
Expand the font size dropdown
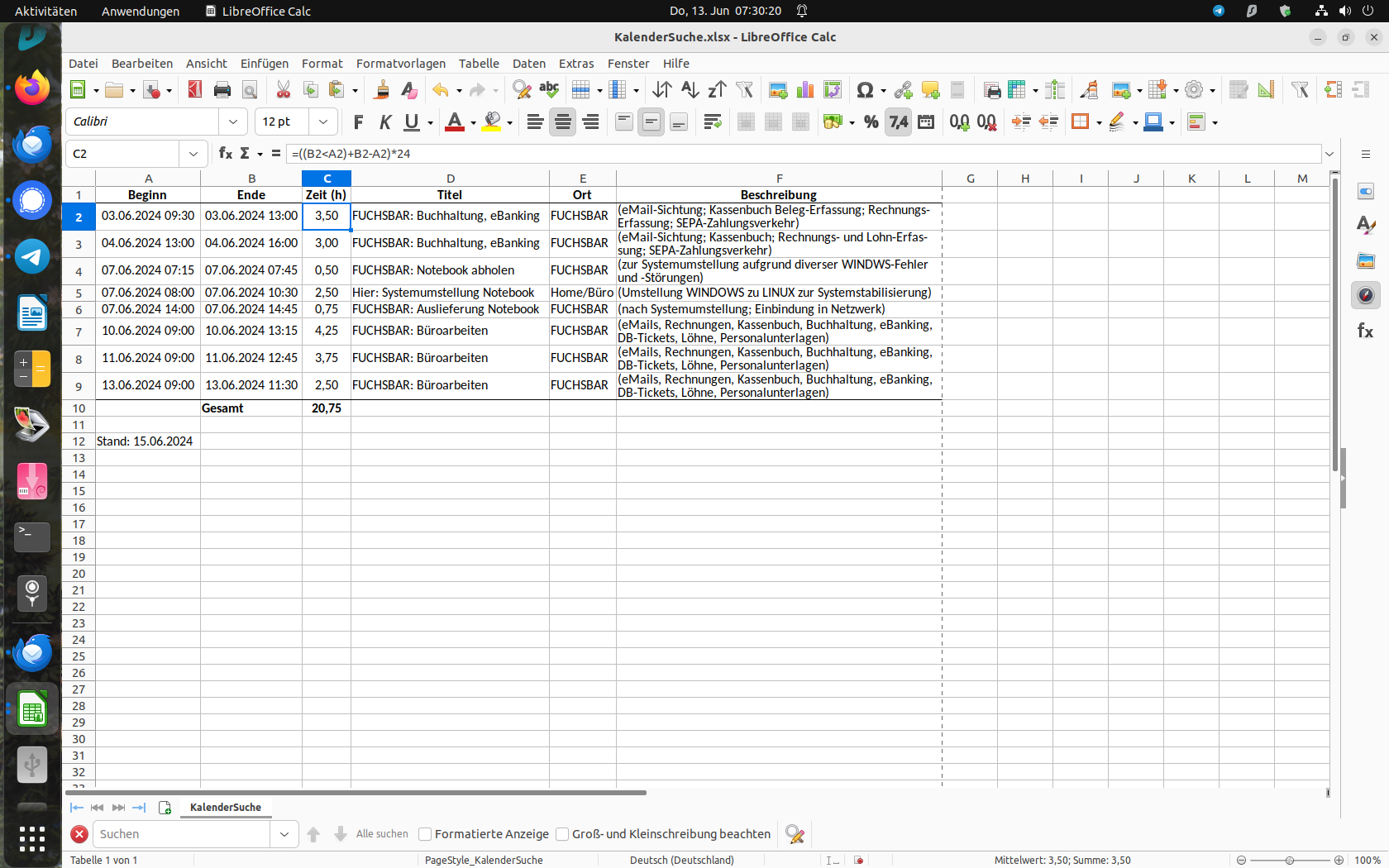click(x=323, y=122)
